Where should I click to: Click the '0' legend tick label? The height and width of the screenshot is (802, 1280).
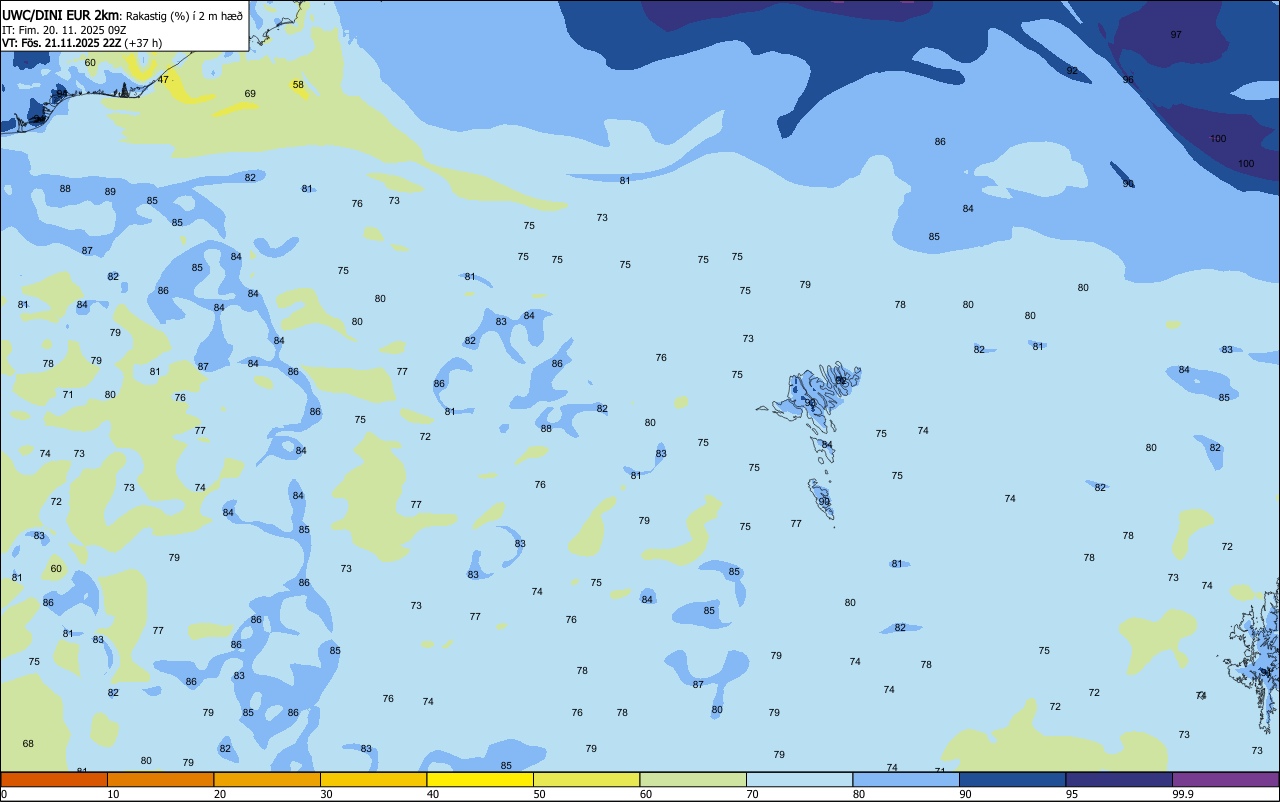4,794
